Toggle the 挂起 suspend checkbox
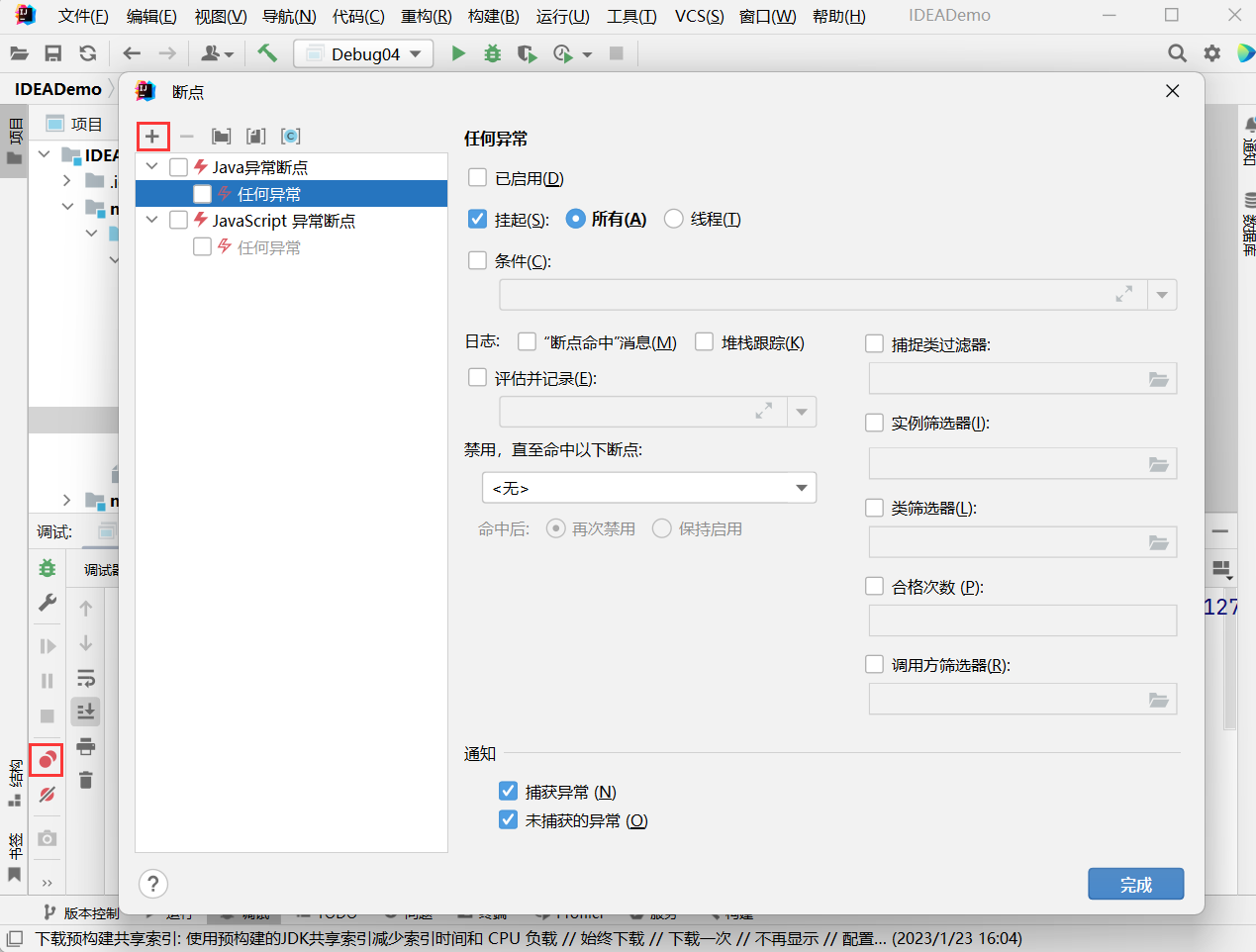 click(x=477, y=219)
